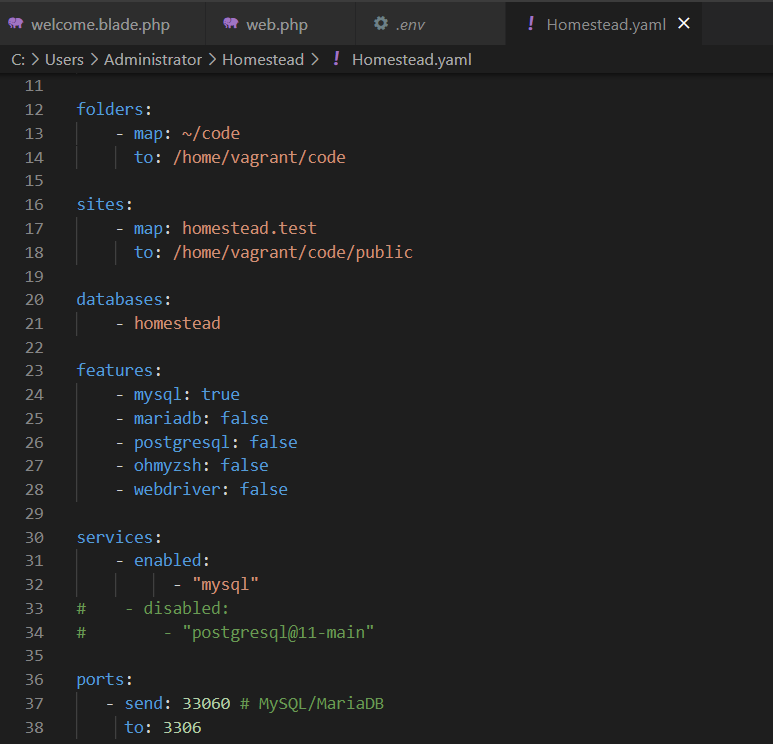The width and height of the screenshot is (773, 744).
Task: Click the 33060 send port value
Action: tap(206, 704)
